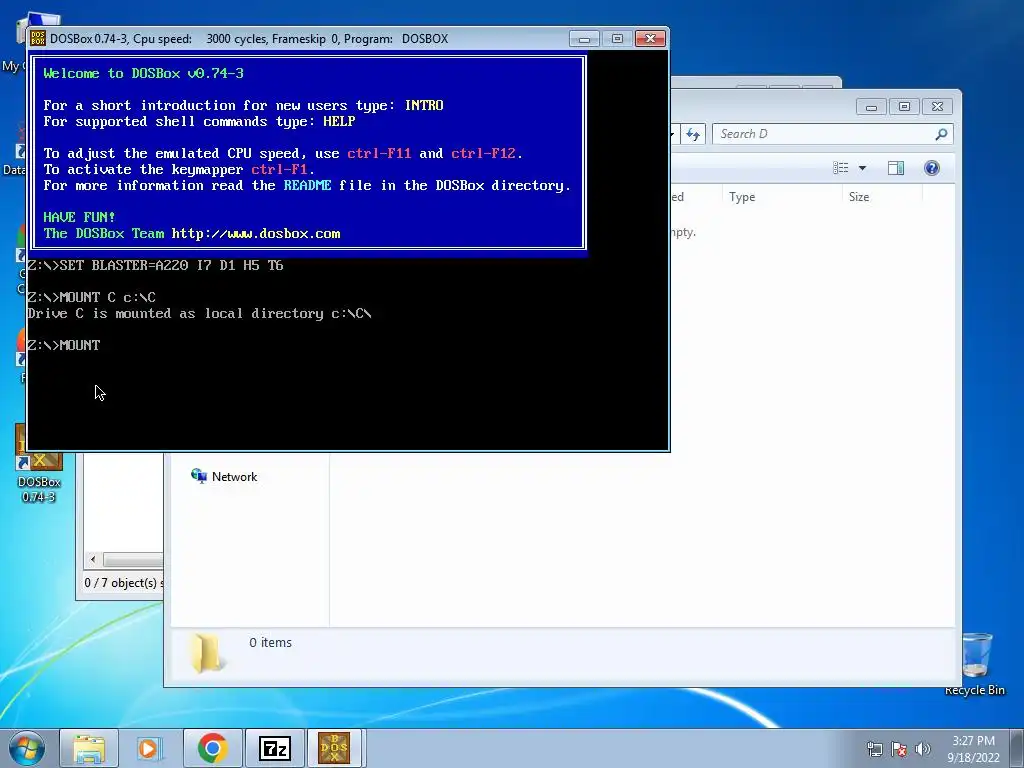Open Explorer help question mark icon
This screenshot has width=1024, height=768.
click(x=932, y=168)
